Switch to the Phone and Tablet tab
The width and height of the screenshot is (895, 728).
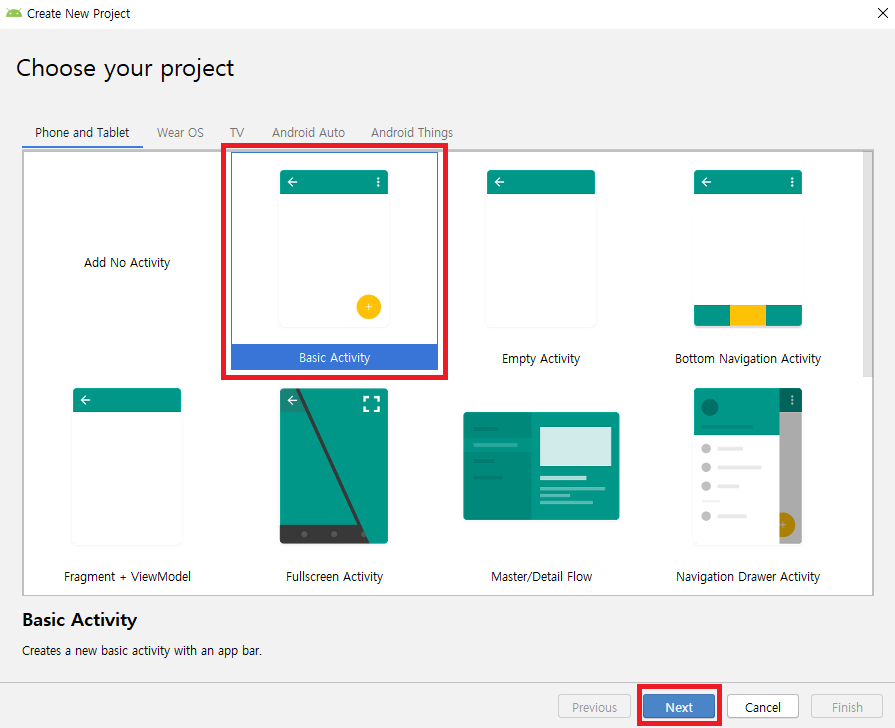click(x=82, y=132)
